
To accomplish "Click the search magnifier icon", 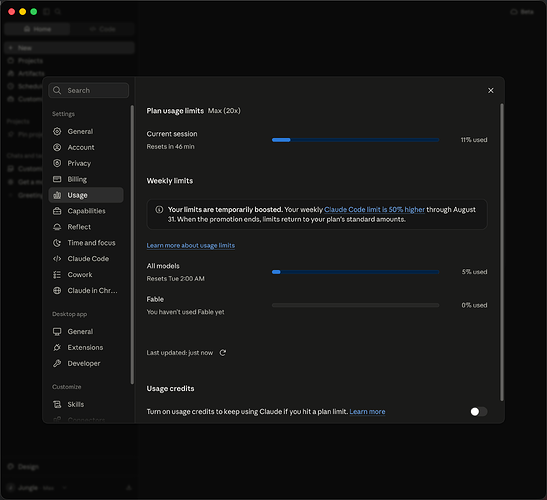I will [57, 90].
